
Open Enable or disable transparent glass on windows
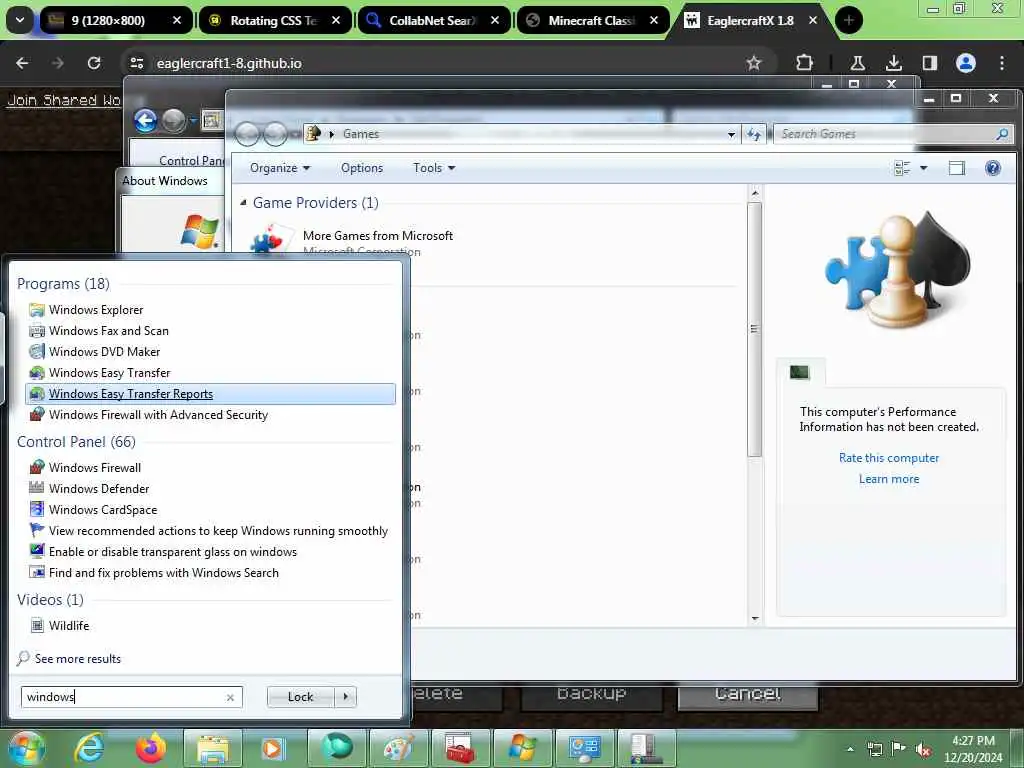tap(163, 551)
